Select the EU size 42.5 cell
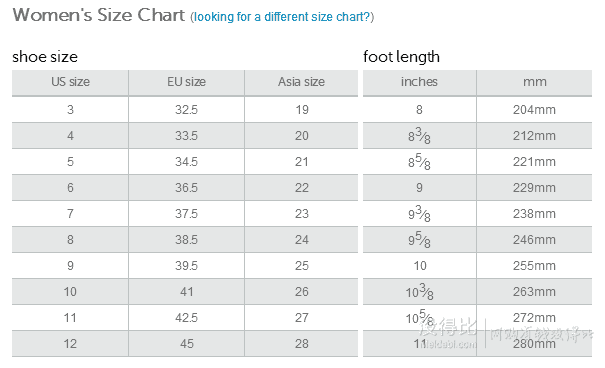This screenshot has width=605, height=368. [186, 318]
